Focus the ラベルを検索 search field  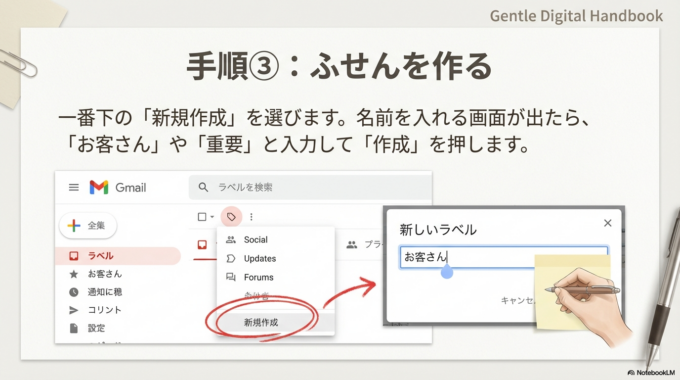coord(310,187)
